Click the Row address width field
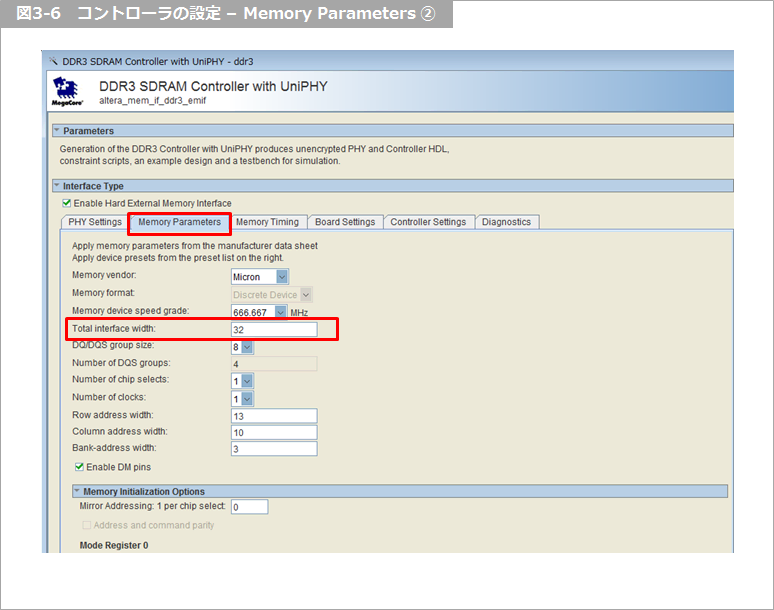Viewport: 774px width, 610px height. point(274,415)
